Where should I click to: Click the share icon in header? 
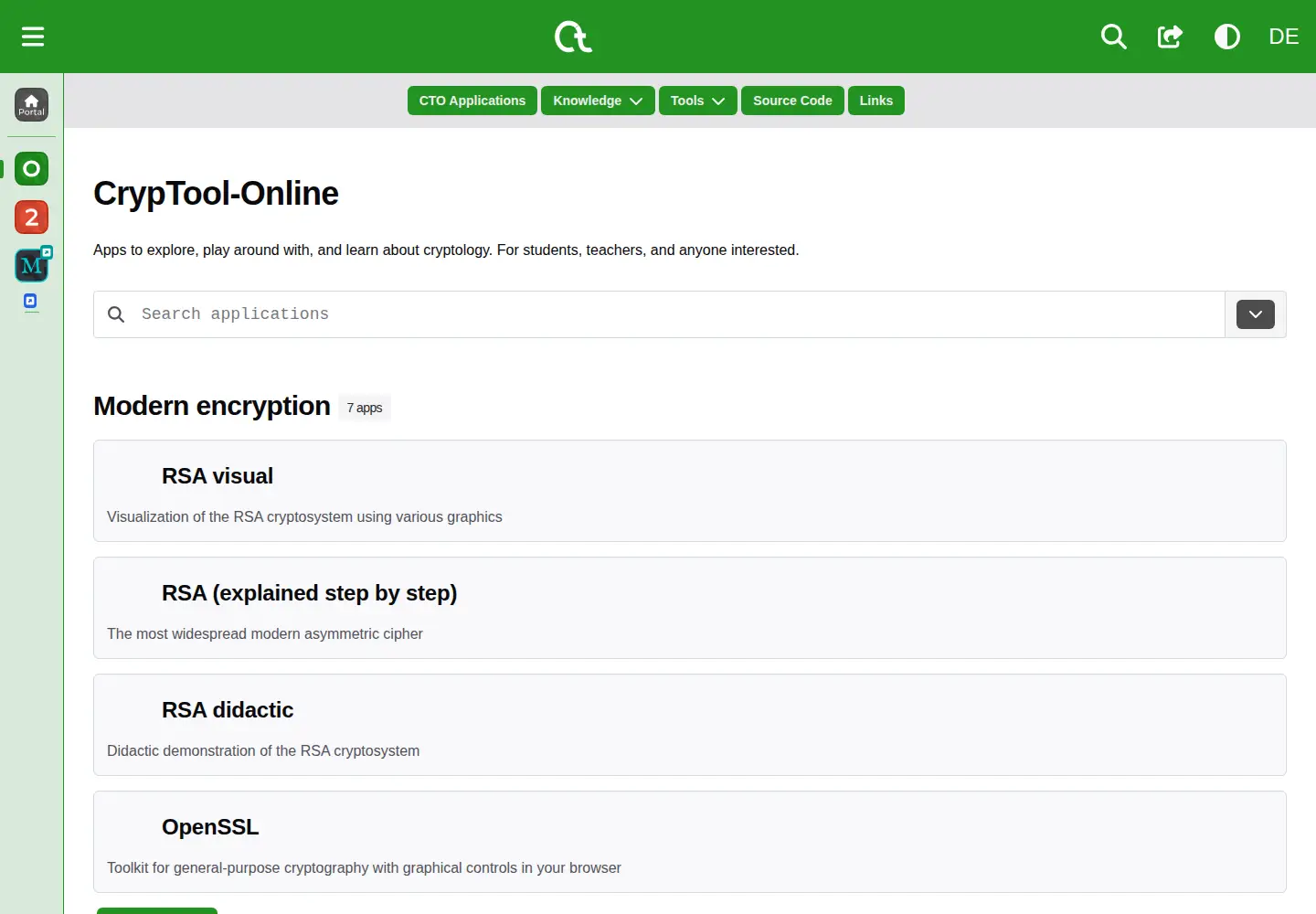[1170, 37]
